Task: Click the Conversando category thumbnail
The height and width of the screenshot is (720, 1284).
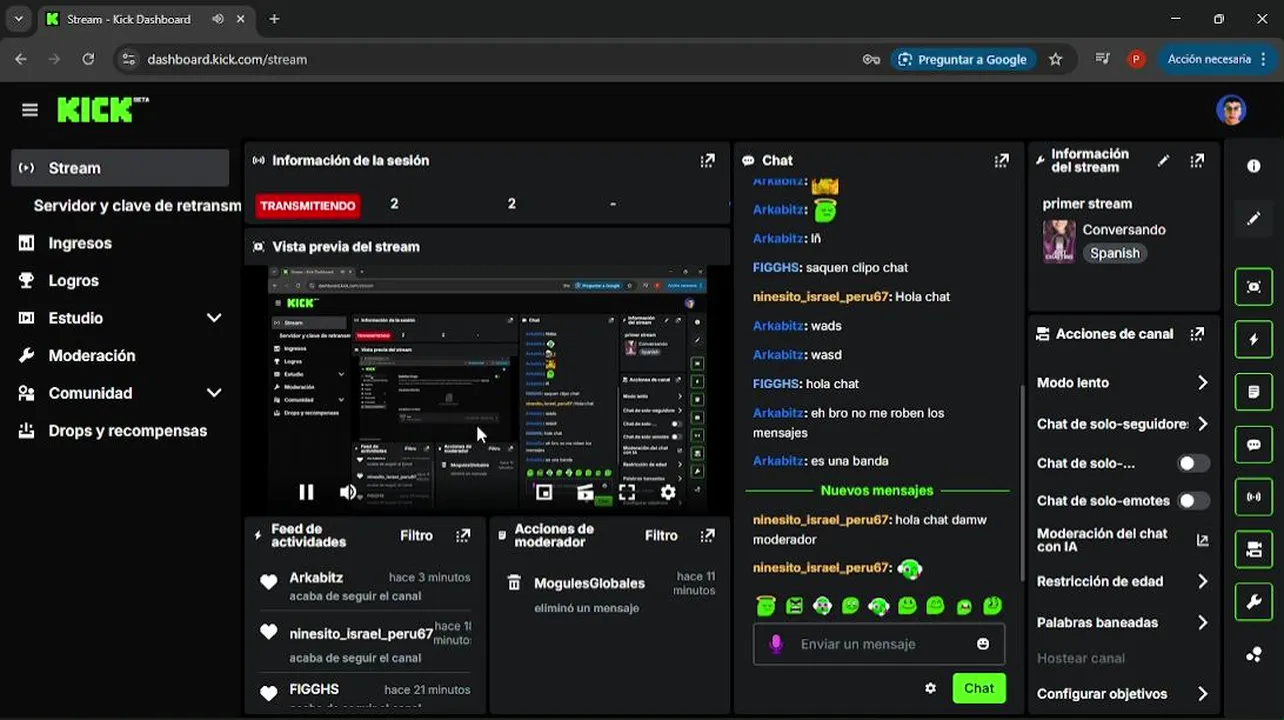Action: click(x=1058, y=241)
